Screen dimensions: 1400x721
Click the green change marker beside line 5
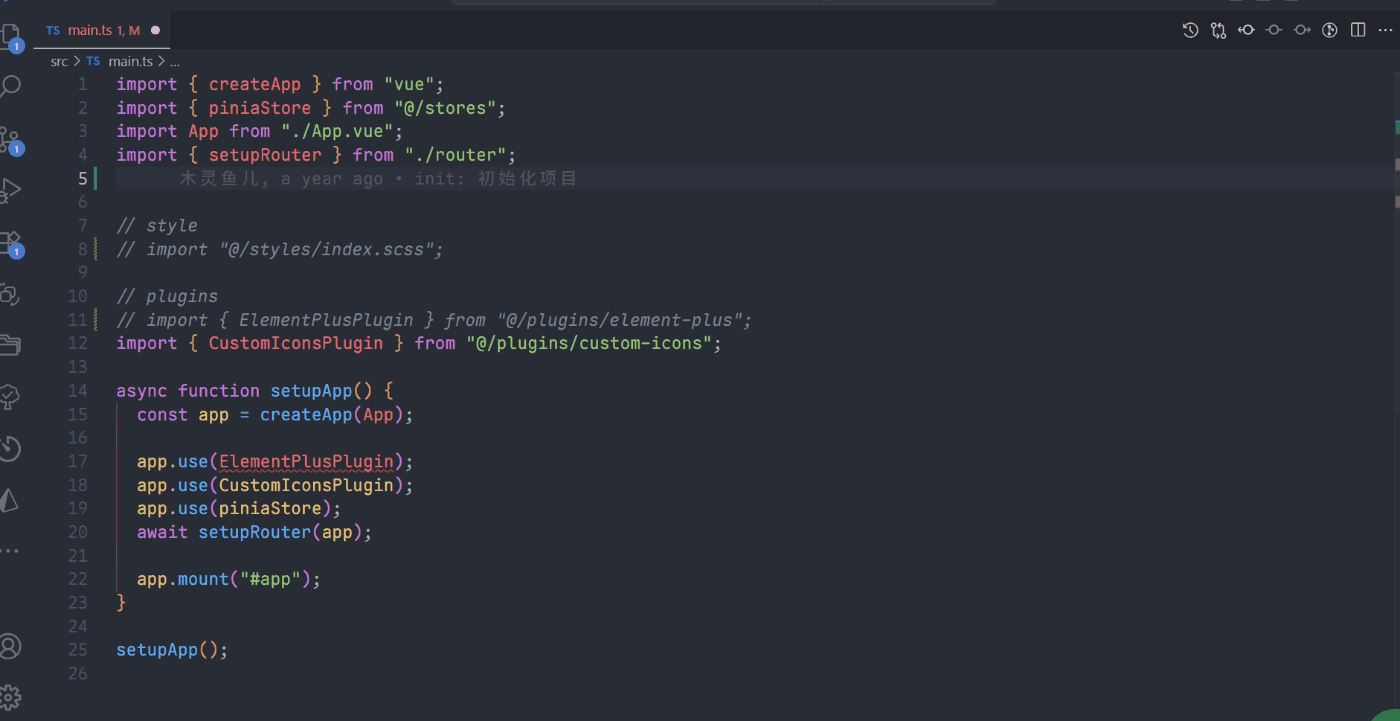tap(95, 179)
